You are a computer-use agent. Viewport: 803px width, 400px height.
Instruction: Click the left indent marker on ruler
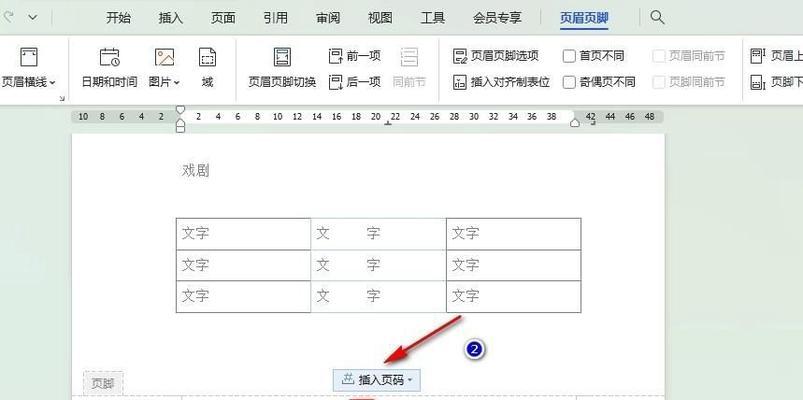[180, 124]
